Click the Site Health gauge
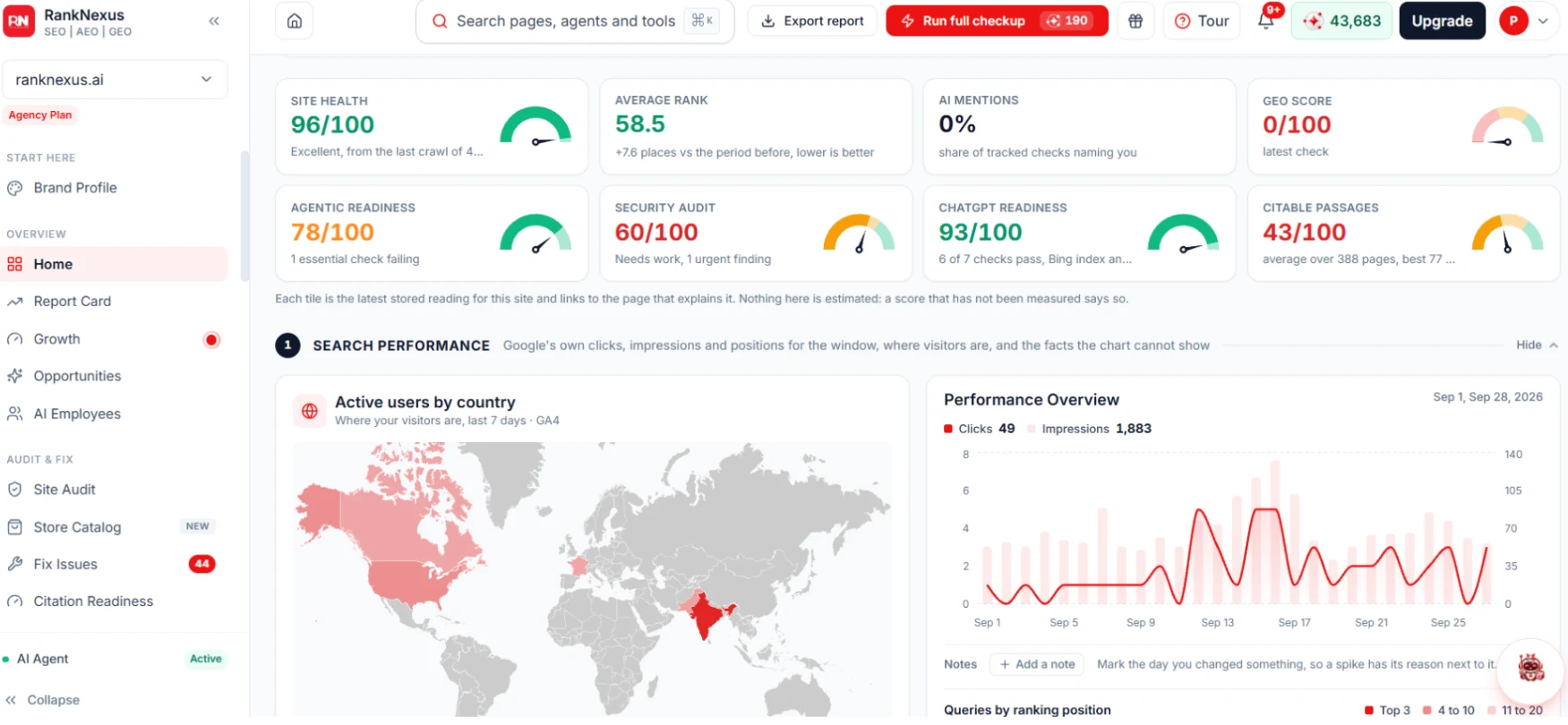1568x725 pixels. (x=536, y=126)
